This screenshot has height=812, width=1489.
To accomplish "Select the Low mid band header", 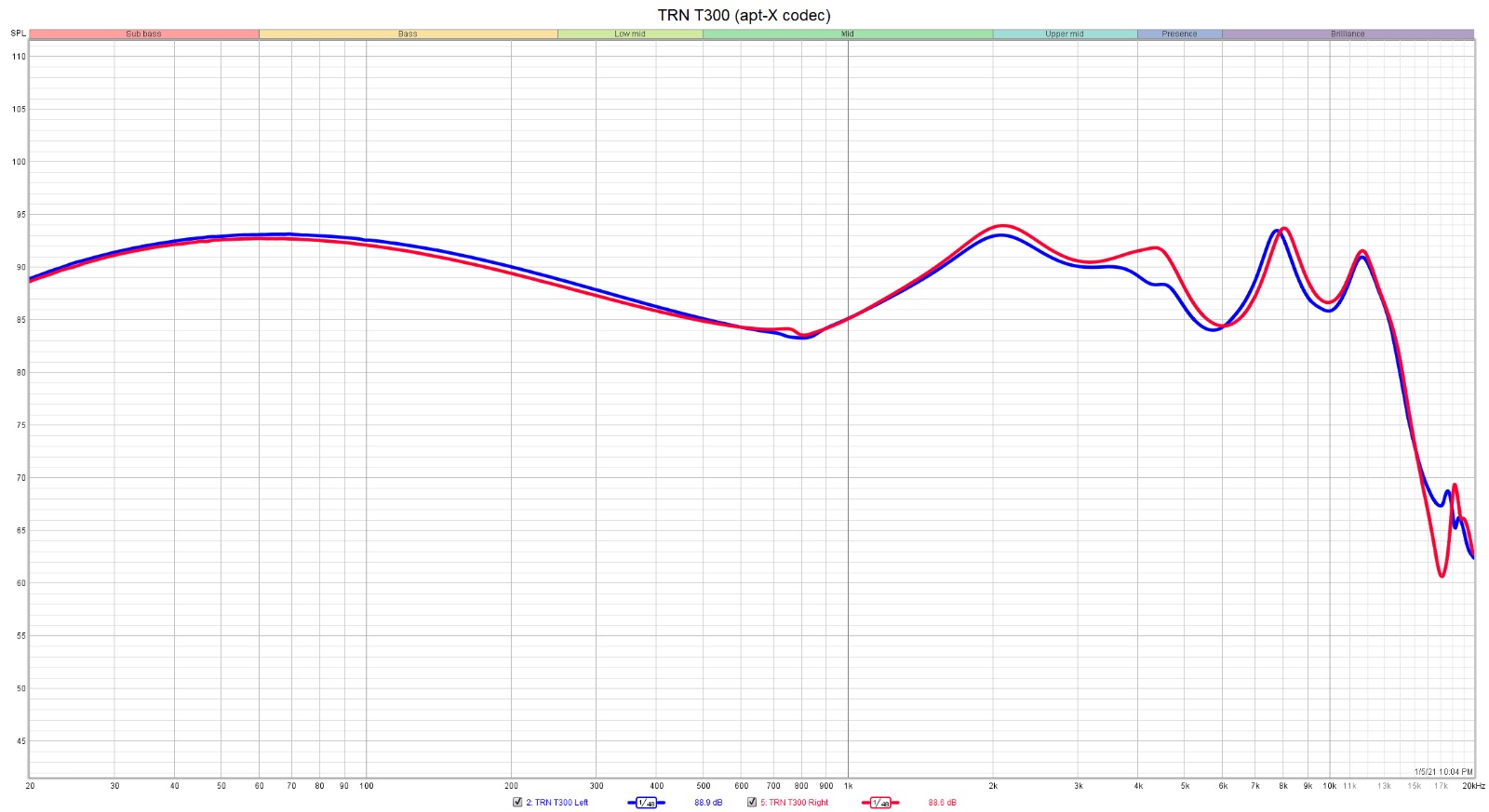I will click(630, 33).
